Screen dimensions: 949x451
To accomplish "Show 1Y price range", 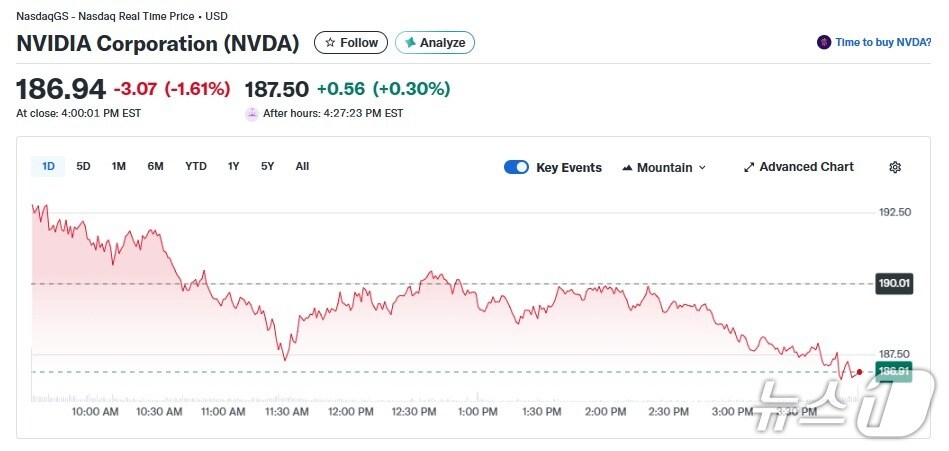I will pyautogui.click(x=233, y=166).
